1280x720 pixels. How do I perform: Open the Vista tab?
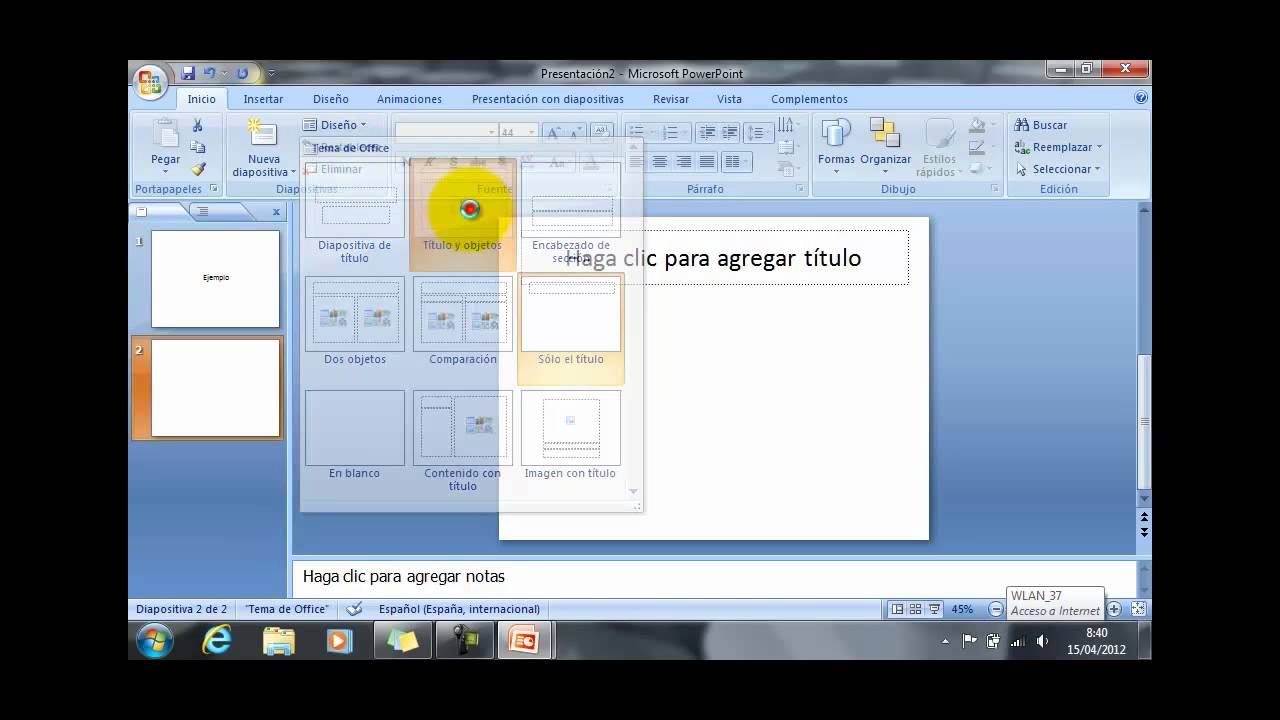[729, 99]
